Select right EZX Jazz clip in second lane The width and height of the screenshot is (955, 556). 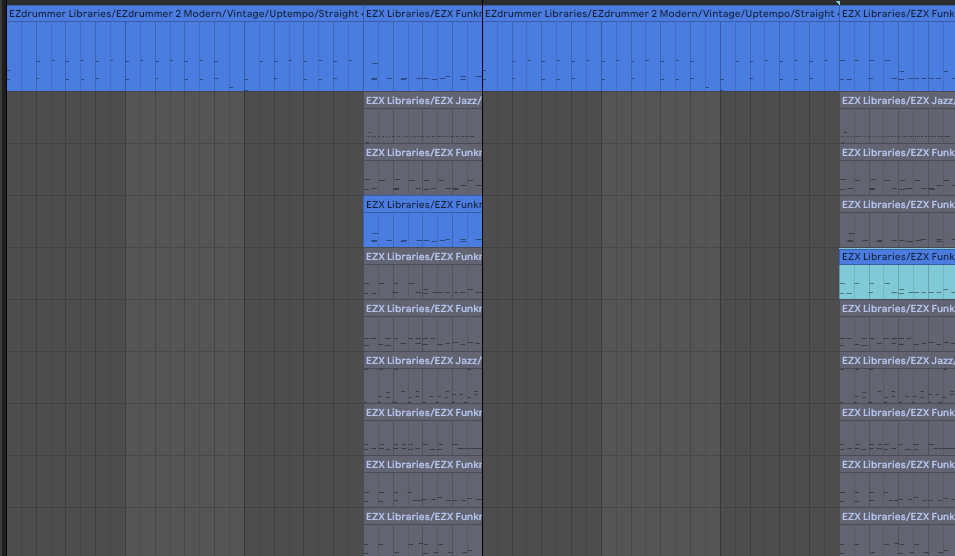coord(897,119)
